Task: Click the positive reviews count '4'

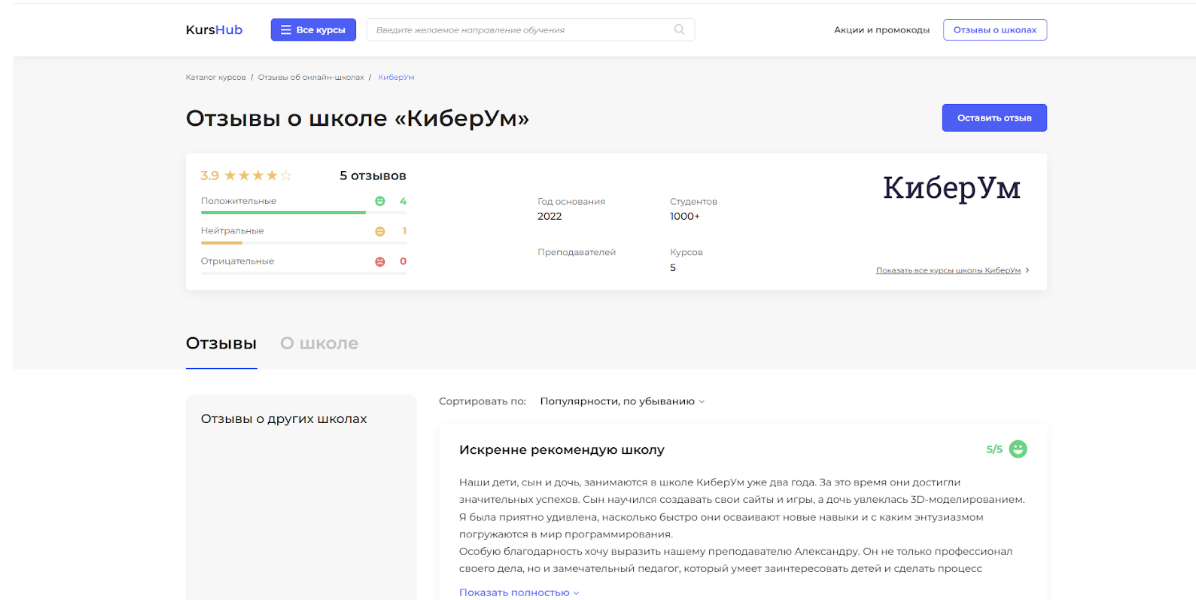Action: tap(403, 201)
